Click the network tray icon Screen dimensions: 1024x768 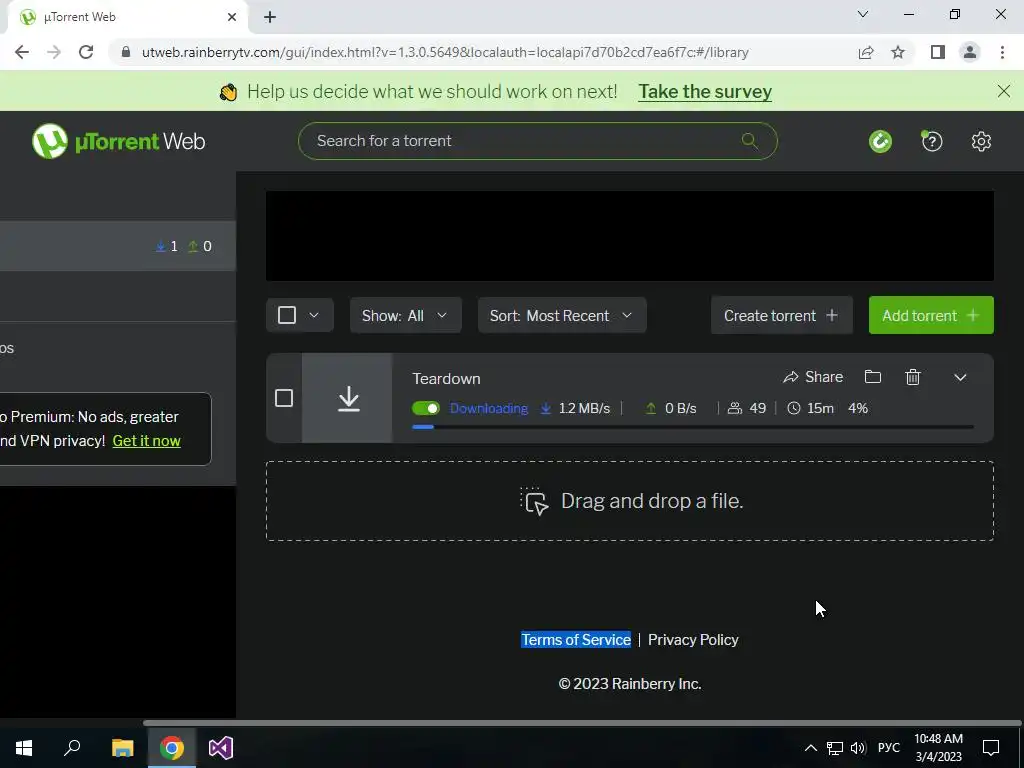[835, 748]
